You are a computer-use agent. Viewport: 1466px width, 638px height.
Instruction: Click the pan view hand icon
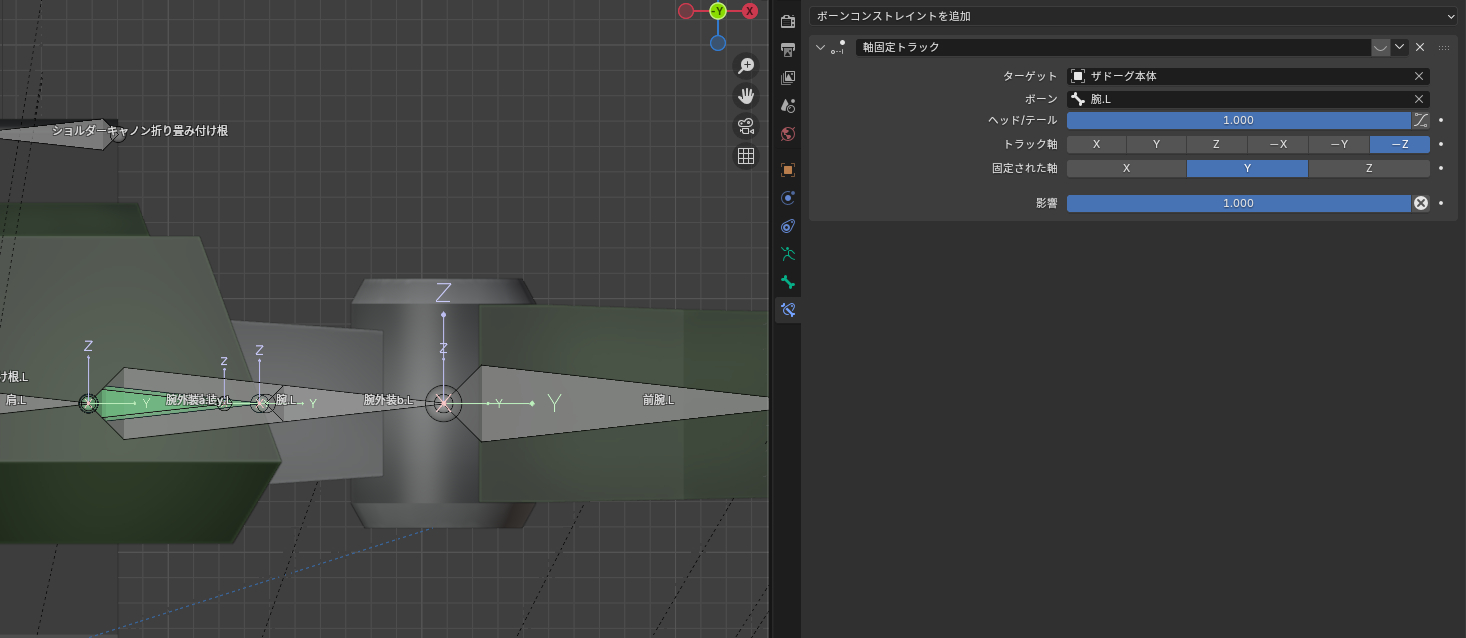point(745,96)
